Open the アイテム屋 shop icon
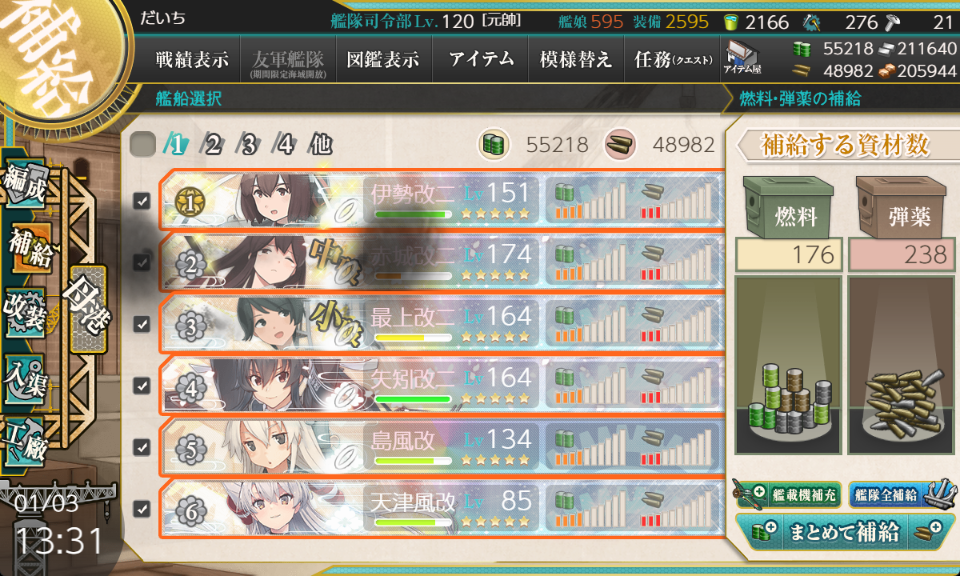960x576 pixels. 742,59
